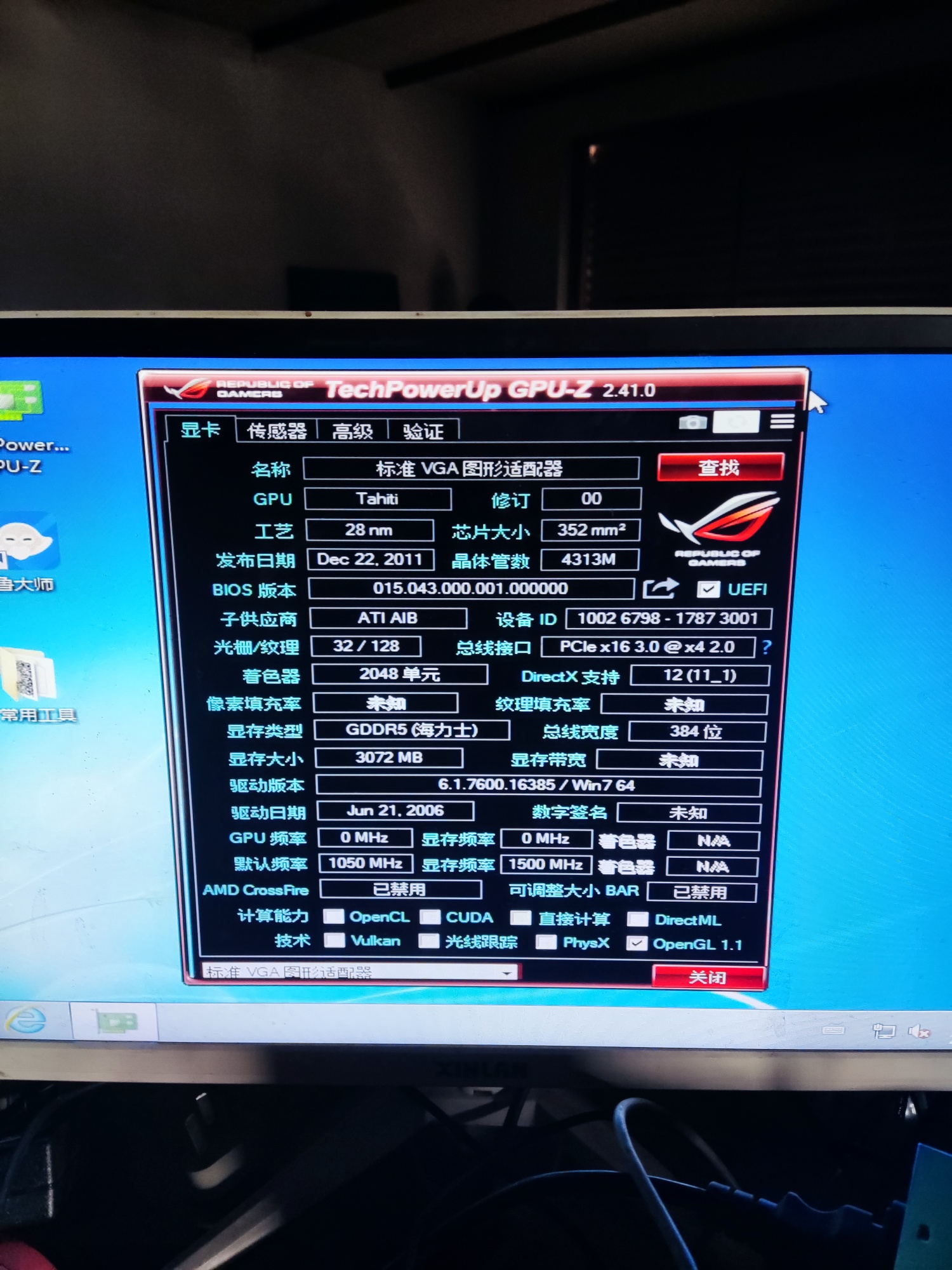The height and width of the screenshot is (1270, 952).
Task: Launch Internet Explorer from the taskbar
Action: click(x=27, y=1020)
